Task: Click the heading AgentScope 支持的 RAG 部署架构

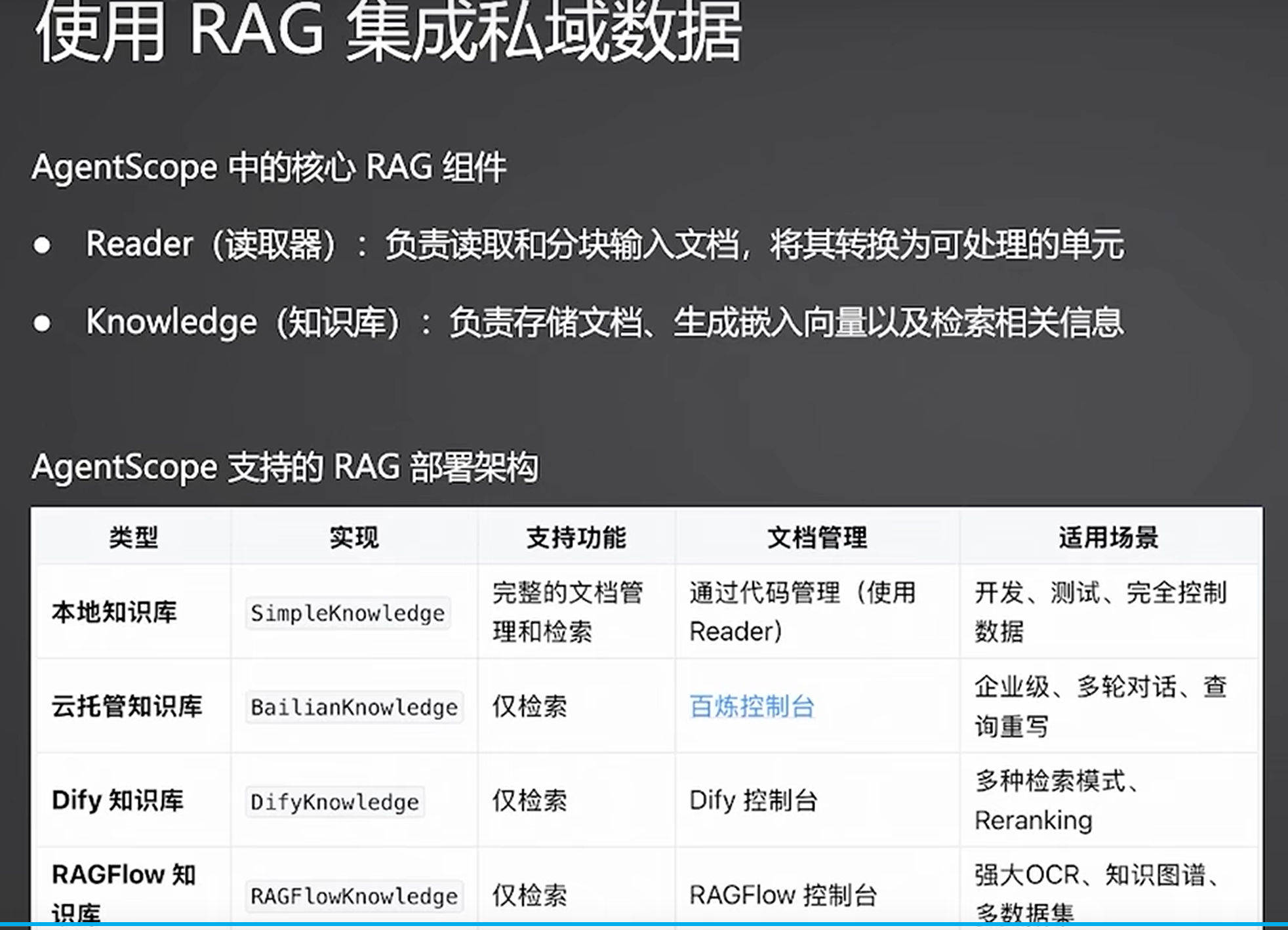Action: click(x=285, y=467)
